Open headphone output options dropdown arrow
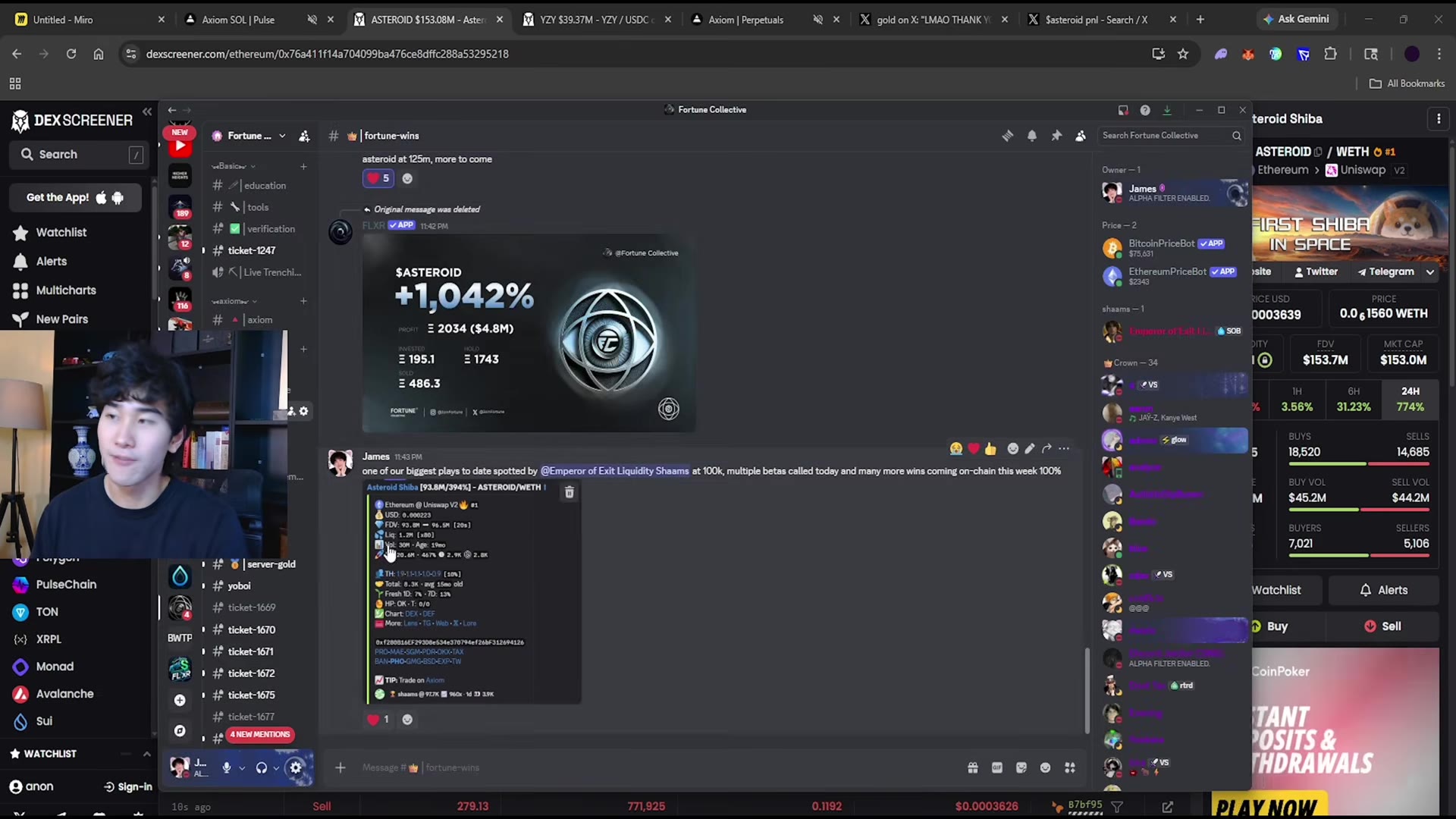This screenshot has width=1456, height=819. 276,768
